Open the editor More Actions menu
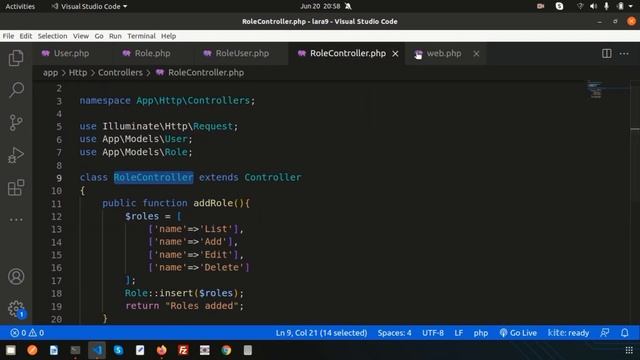The width and height of the screenshot is (640, 360). [x=624, y=53]
